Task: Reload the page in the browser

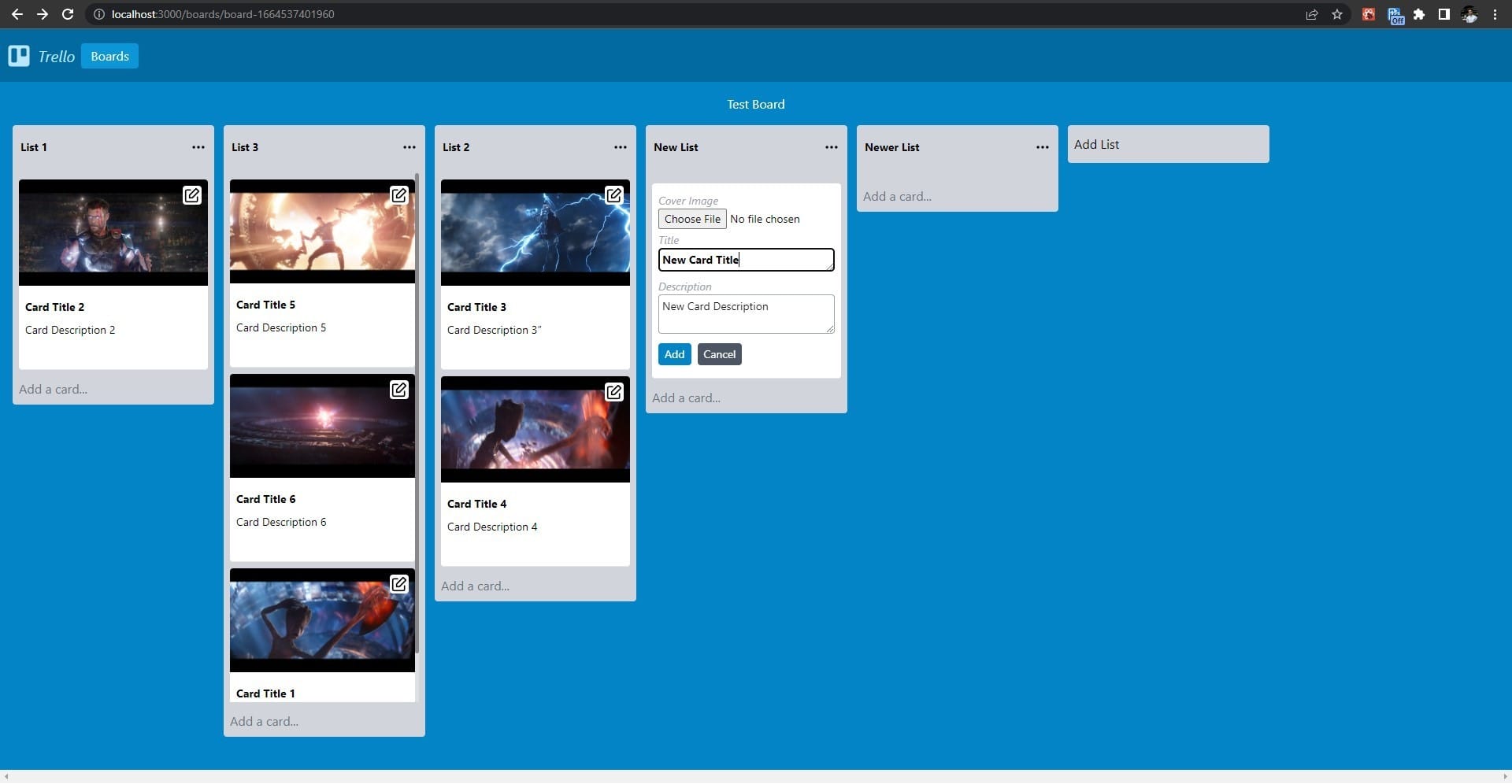Action: pos(68,14)
